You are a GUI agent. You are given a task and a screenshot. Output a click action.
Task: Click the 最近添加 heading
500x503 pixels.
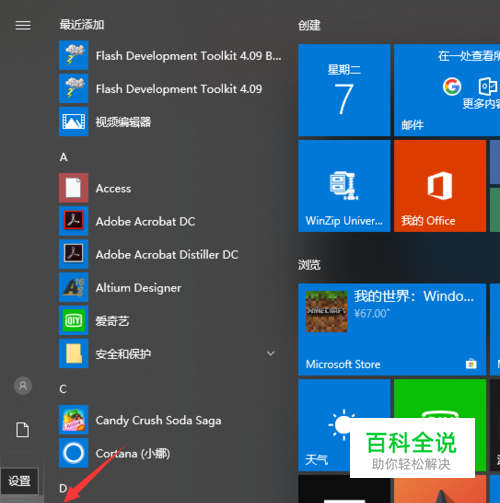pos(82,25)
